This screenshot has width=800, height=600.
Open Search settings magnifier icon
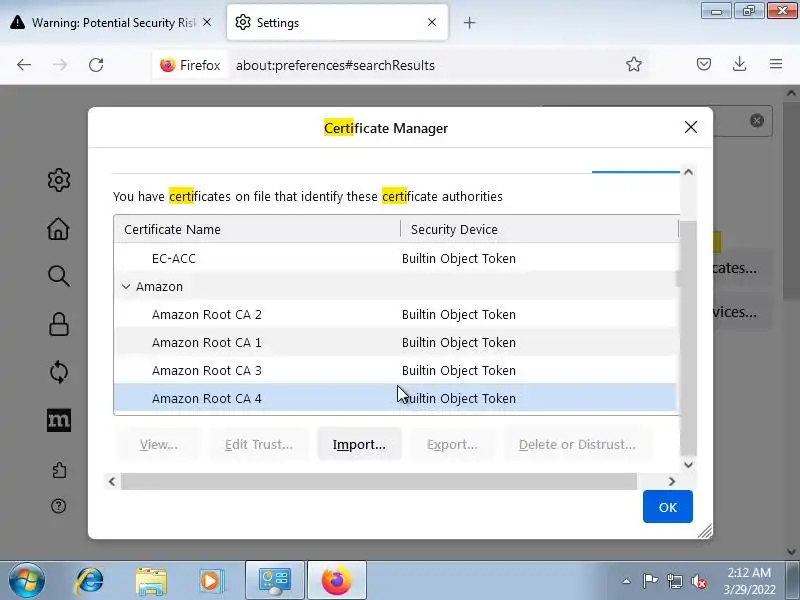(59, 276)
